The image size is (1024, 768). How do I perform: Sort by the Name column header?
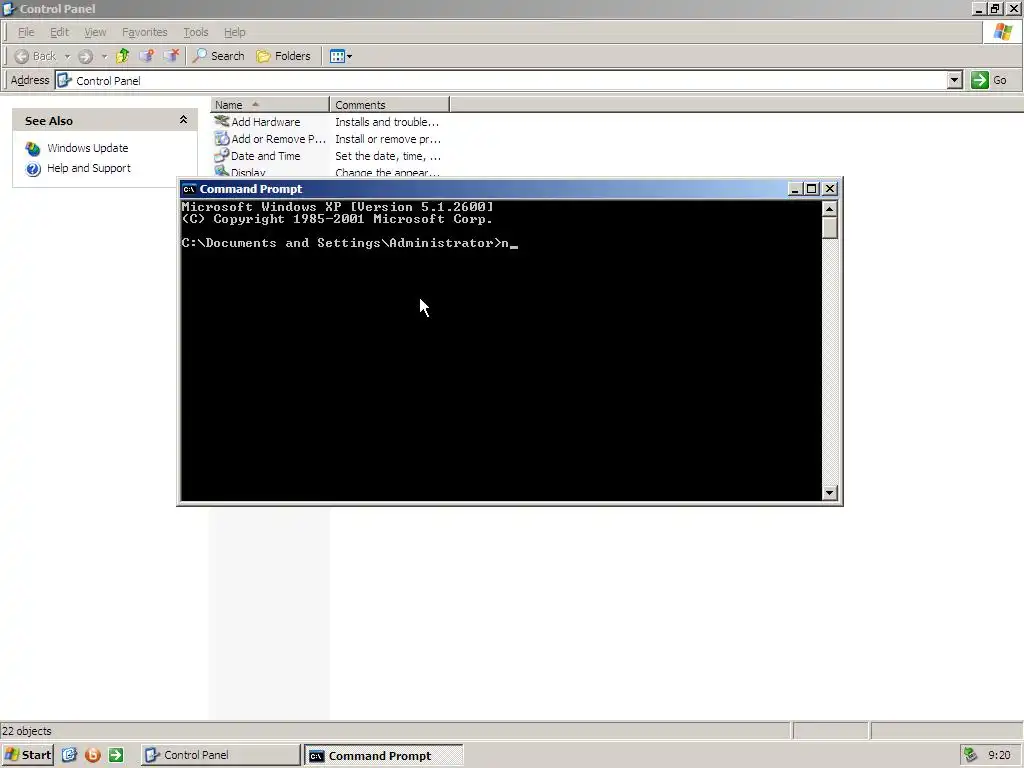tap(270, 104)
